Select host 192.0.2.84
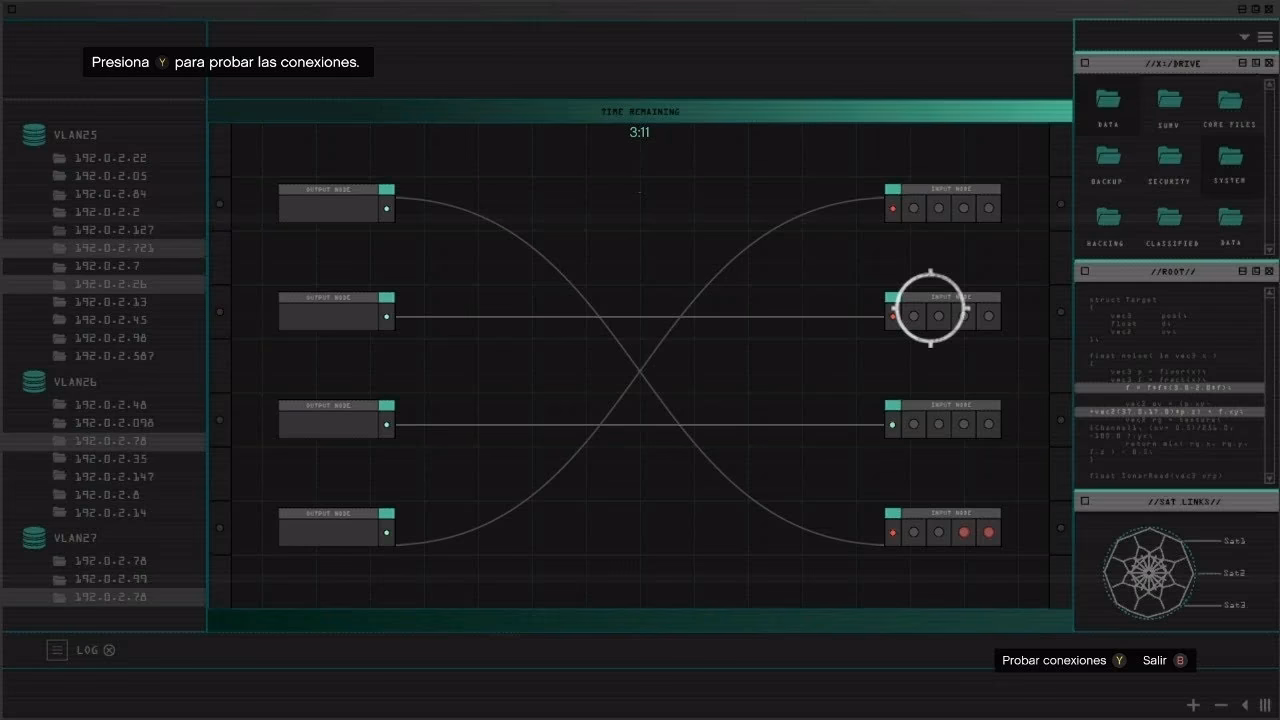 [x=110, y=194]
